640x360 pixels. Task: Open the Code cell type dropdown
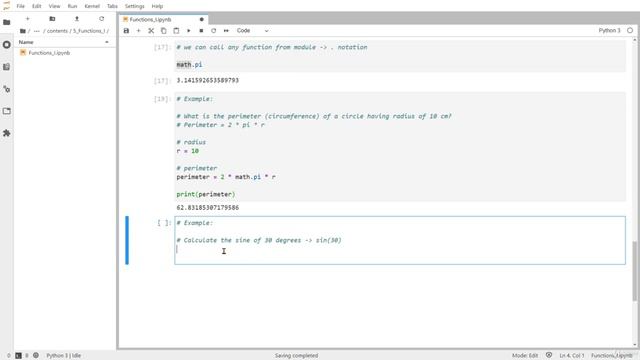point(253,31)
